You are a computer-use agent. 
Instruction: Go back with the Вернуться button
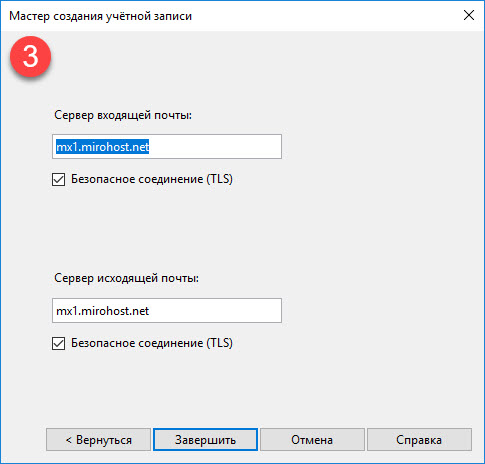98,440
